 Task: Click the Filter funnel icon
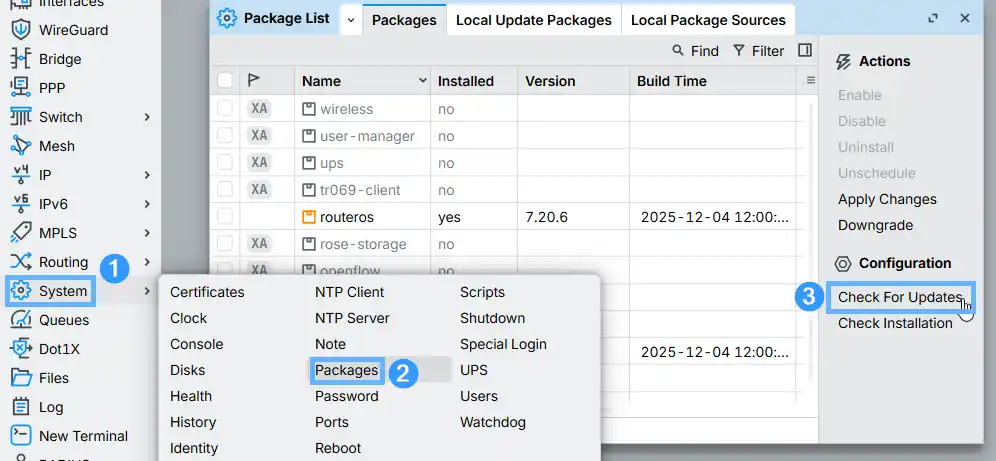[739, 50]
